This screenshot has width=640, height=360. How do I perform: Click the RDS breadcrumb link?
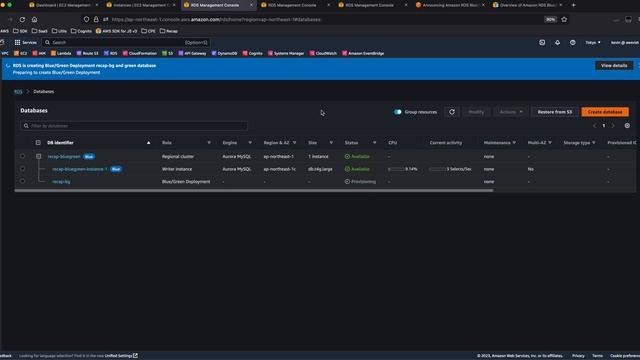pos(18,91)
